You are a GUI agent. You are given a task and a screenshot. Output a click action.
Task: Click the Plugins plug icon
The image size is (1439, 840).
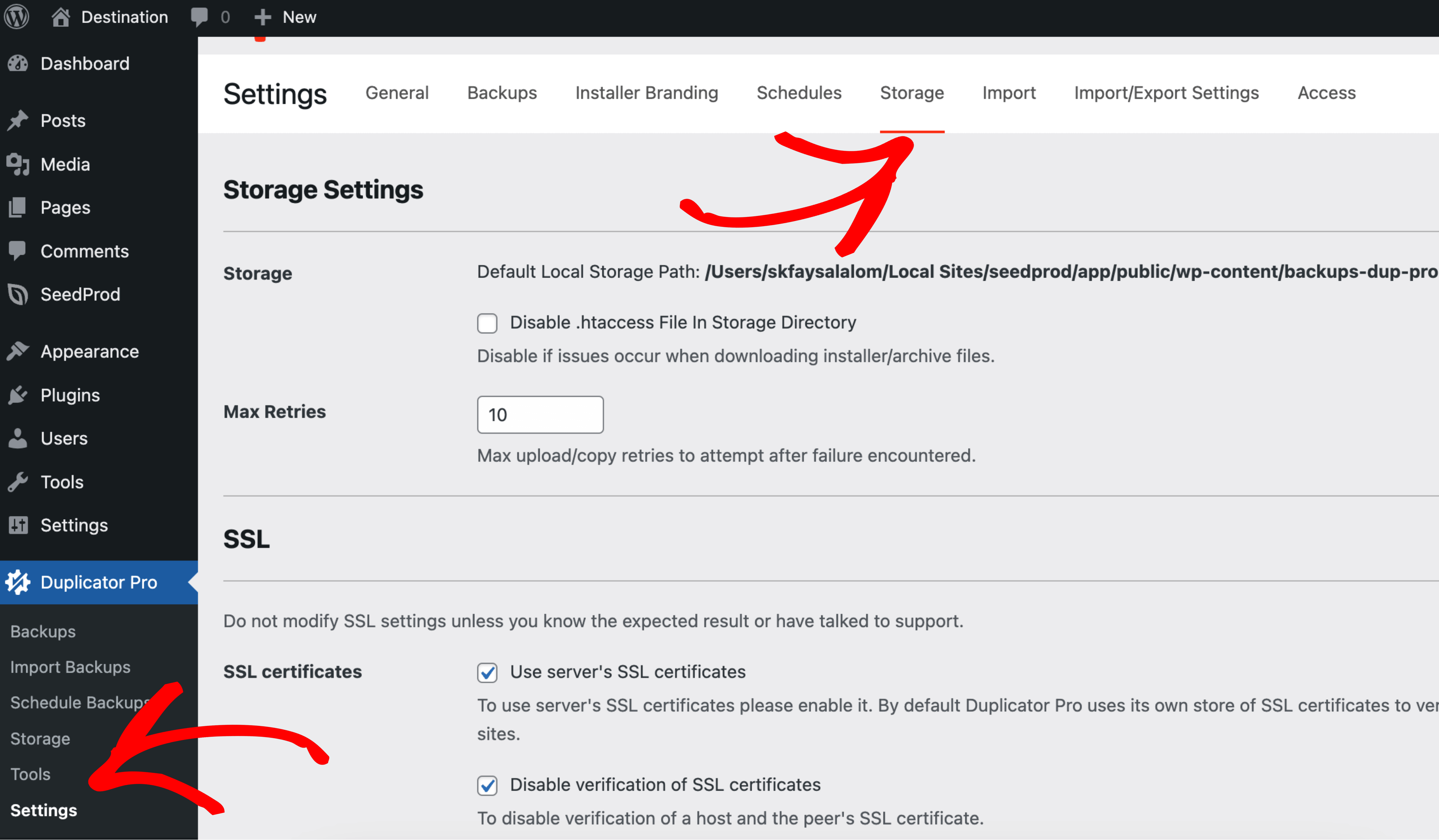pos(18,395)
